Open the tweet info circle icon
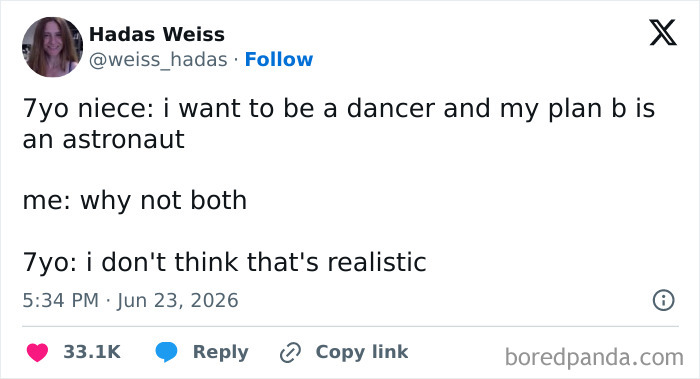This screenshot has height=379, width=700. (x=663, y=300)
